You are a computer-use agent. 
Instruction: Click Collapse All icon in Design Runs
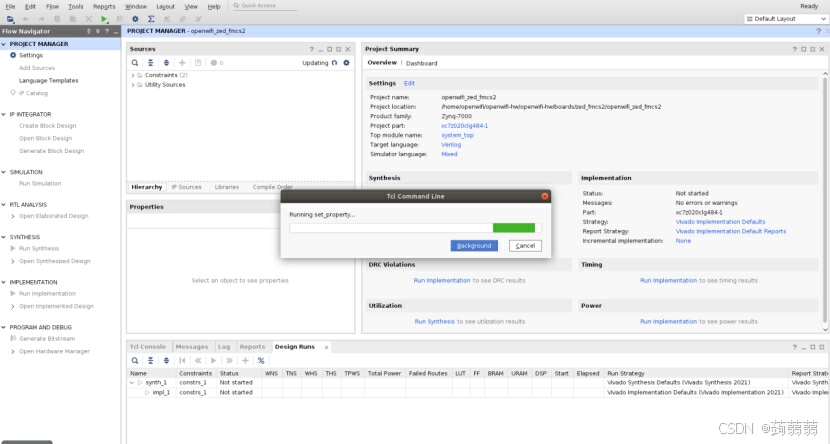click(x=150, y=360)
